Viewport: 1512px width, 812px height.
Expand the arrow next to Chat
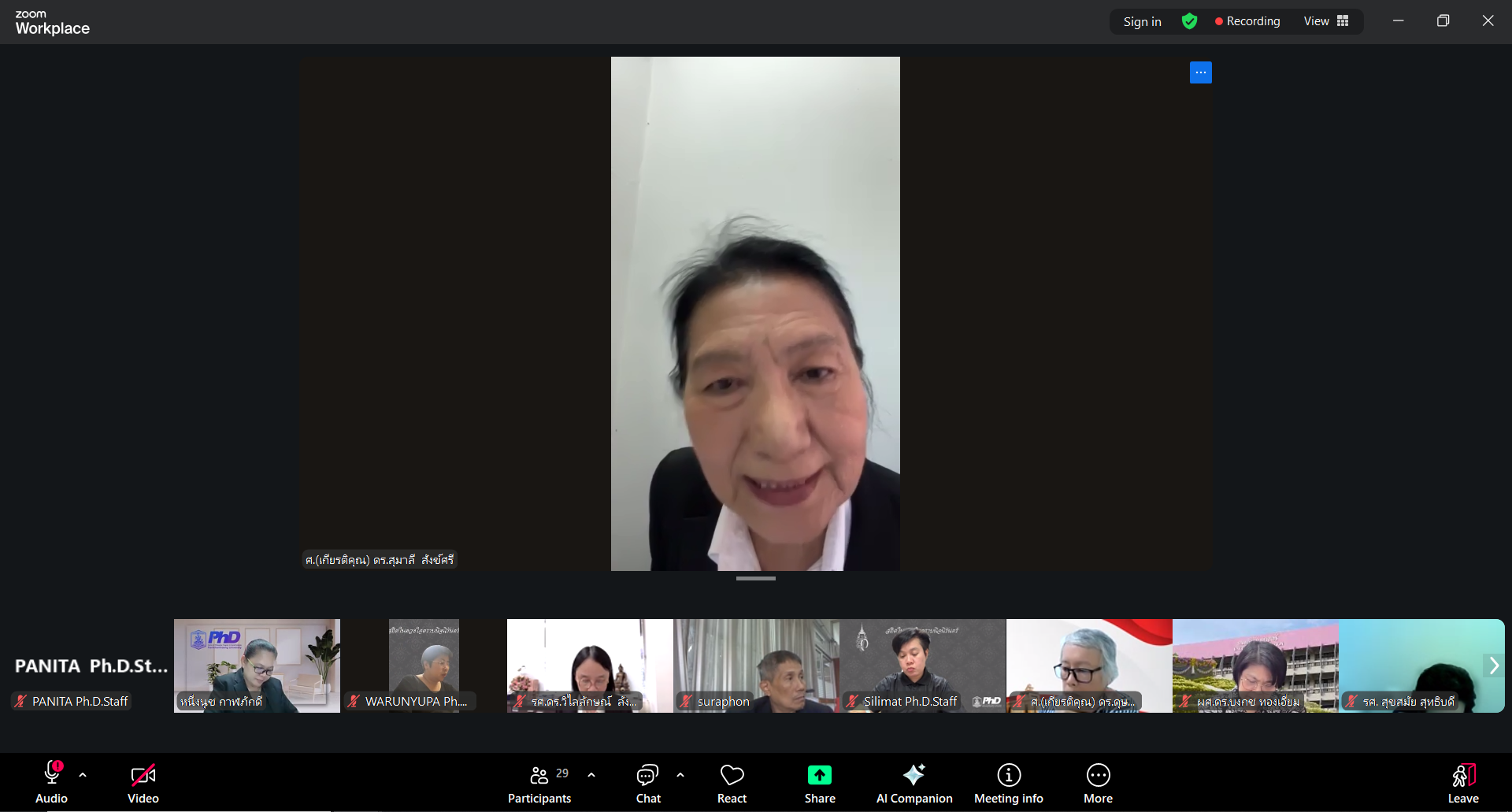pyautogui.click(x=680, y=775)
